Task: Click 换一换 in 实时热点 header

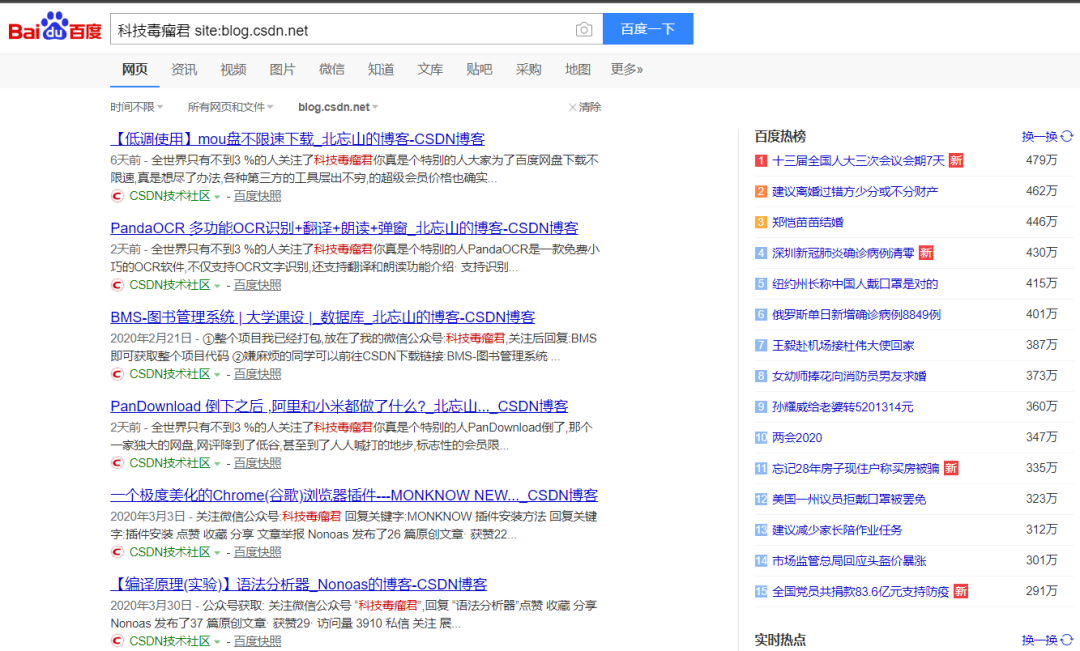Action: tap(1039, 640)
